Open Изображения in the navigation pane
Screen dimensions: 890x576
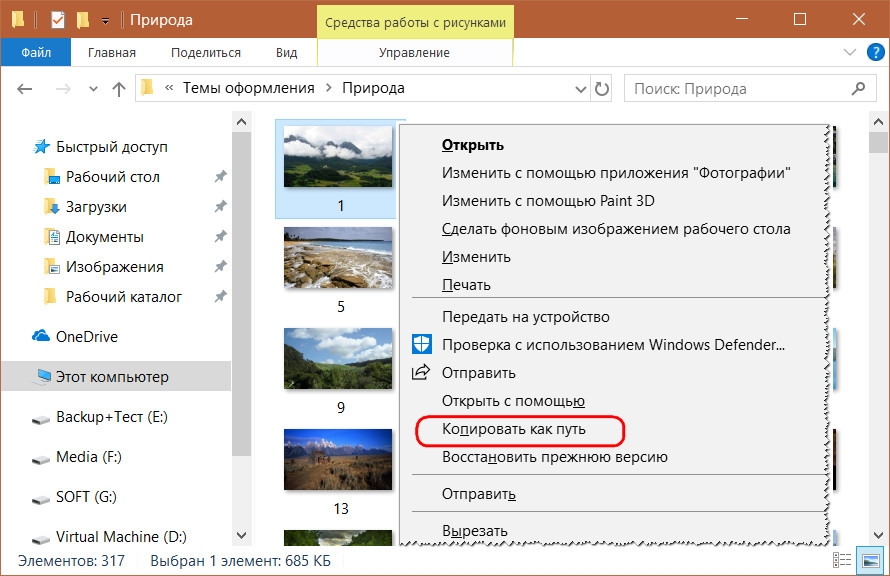point(115,267)
